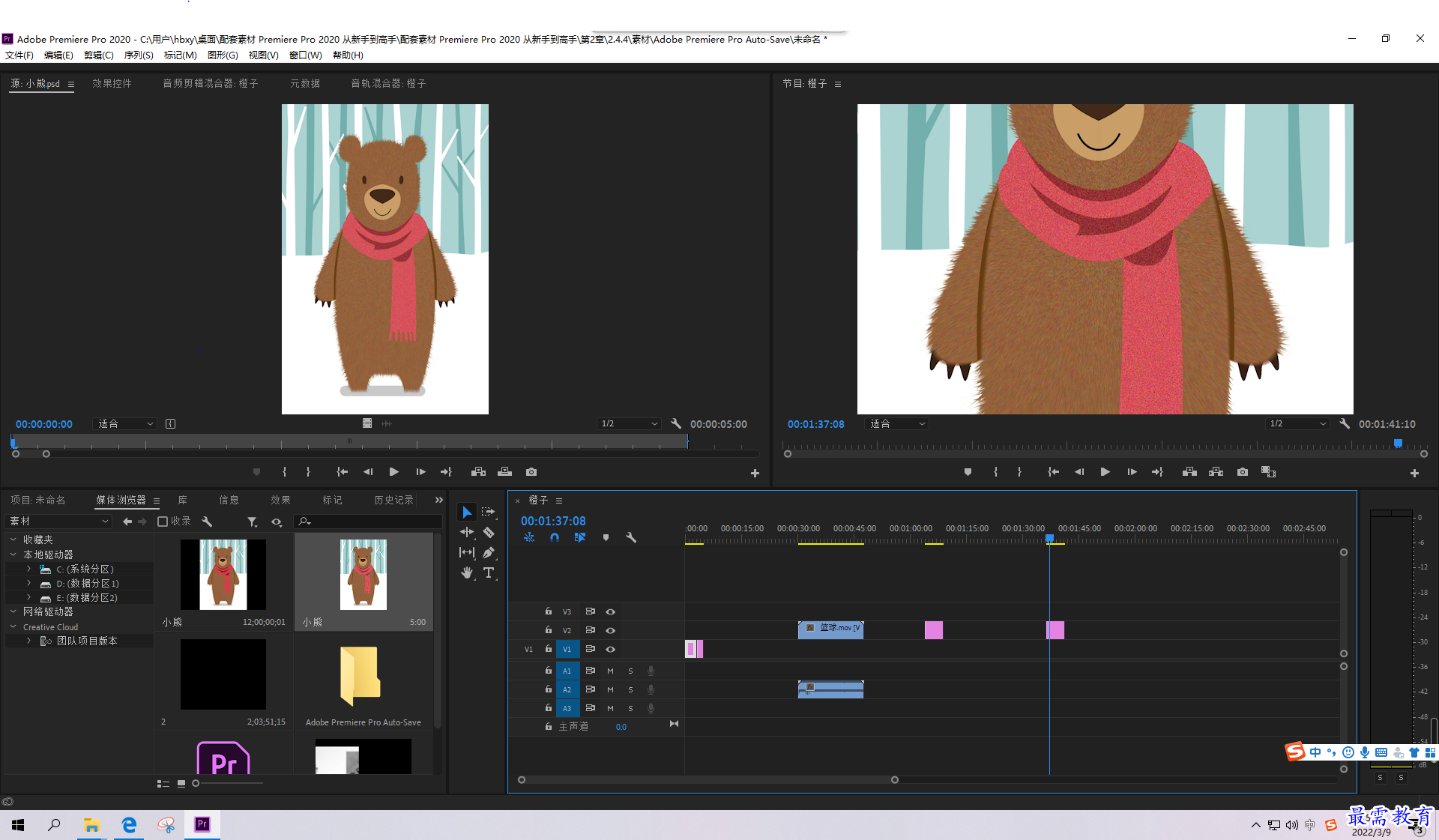Viewport: 1439px width, 840px height.
Task: Toggle V3 track output eye
Action: click(610, 611)
